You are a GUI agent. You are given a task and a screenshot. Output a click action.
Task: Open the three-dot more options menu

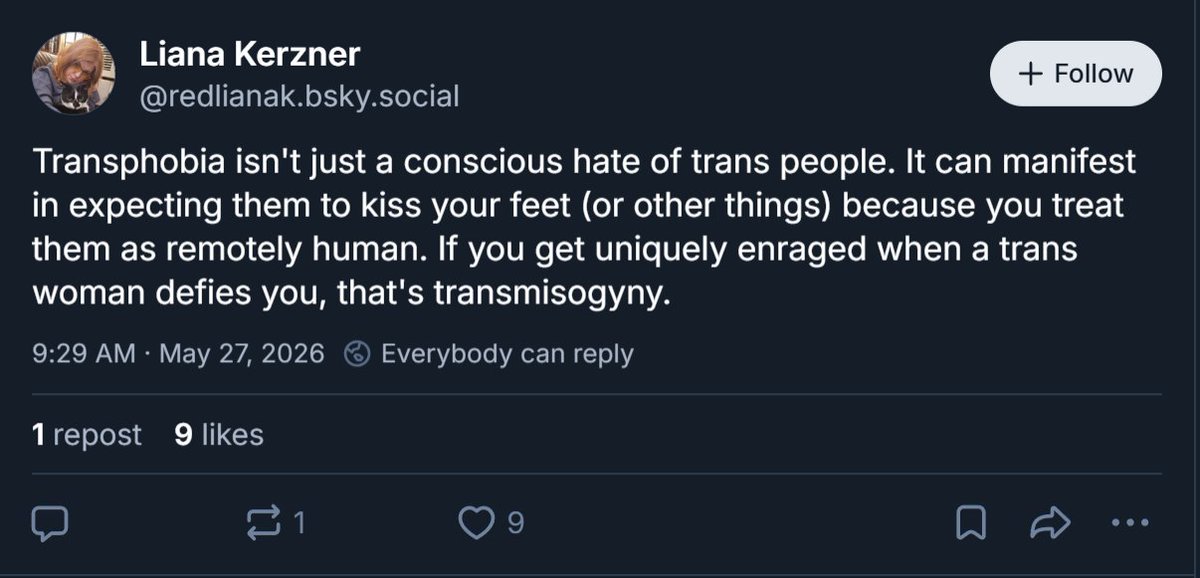(1129, 521)
